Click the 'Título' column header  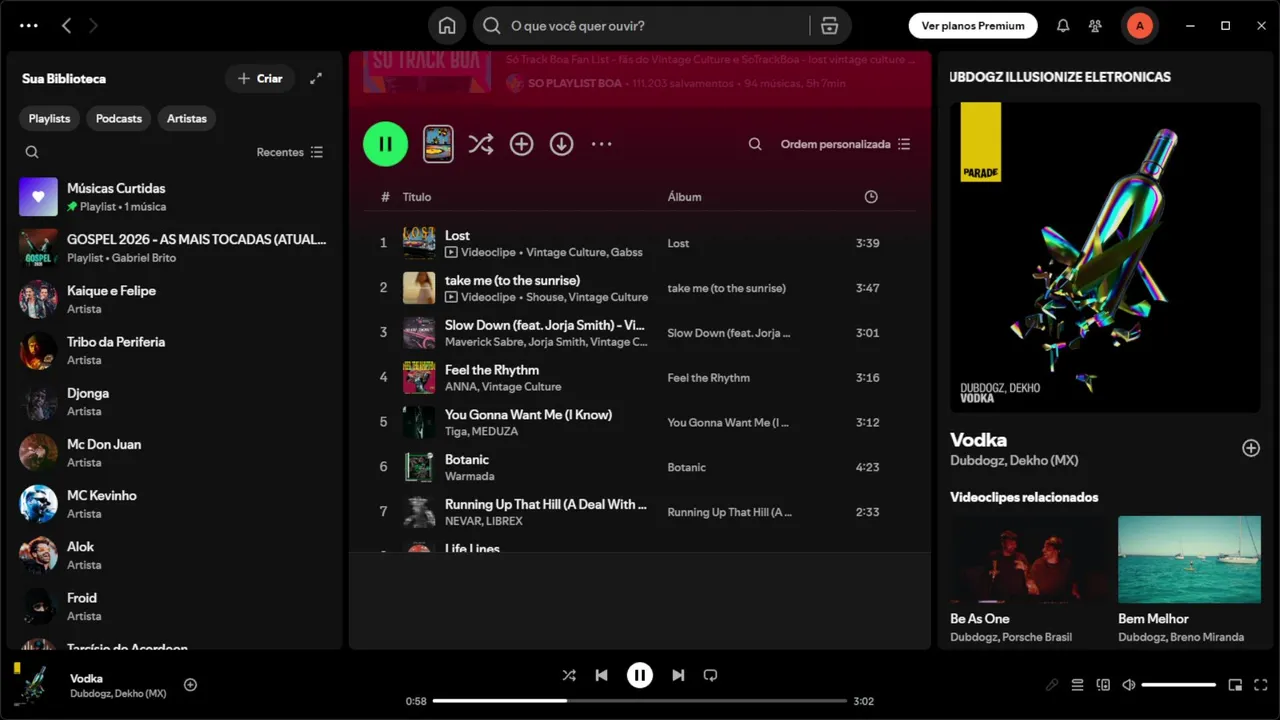coord(417,197)
